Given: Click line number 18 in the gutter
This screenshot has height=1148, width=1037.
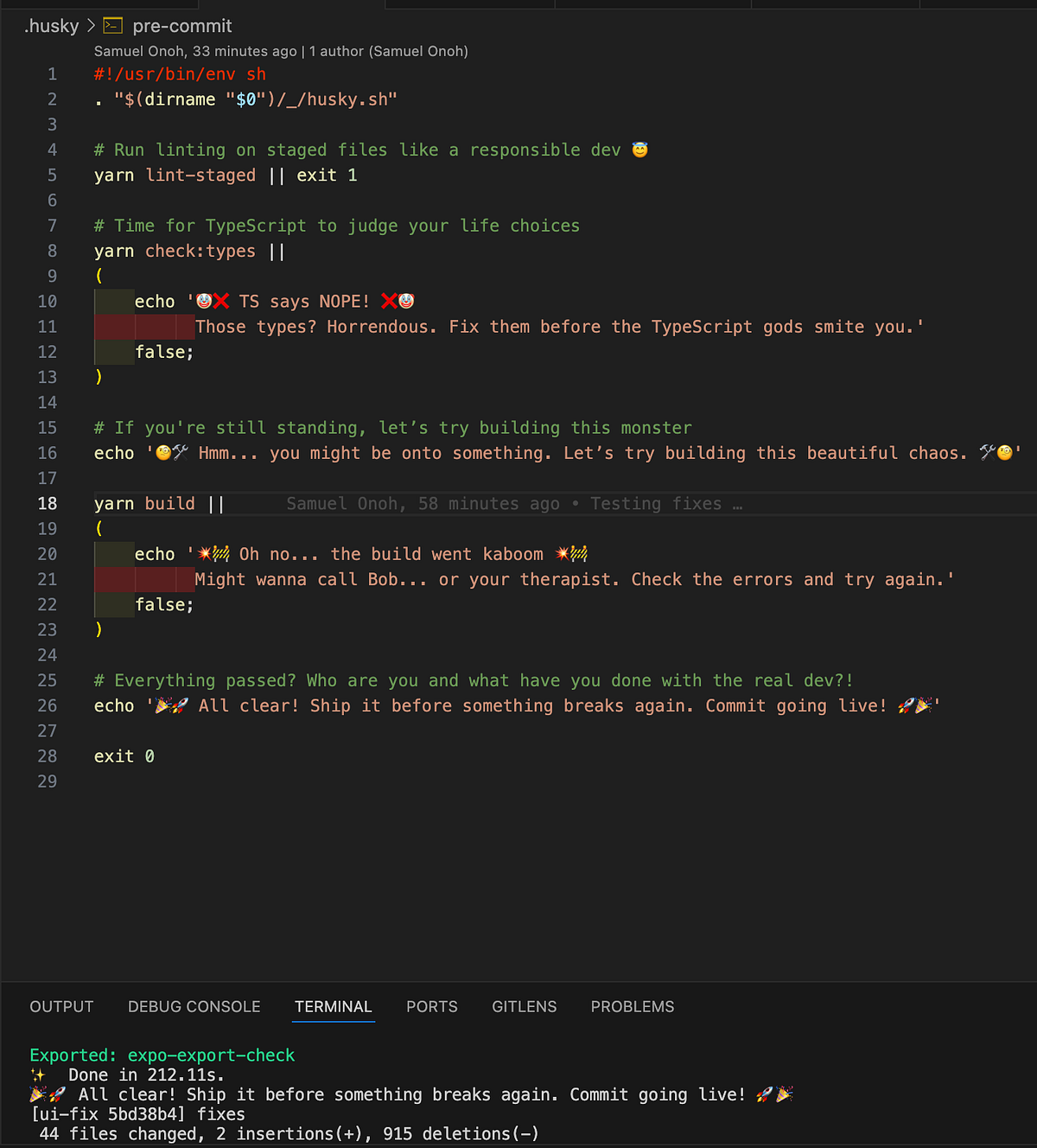Looking at the screenshot, I should point(48,503).
